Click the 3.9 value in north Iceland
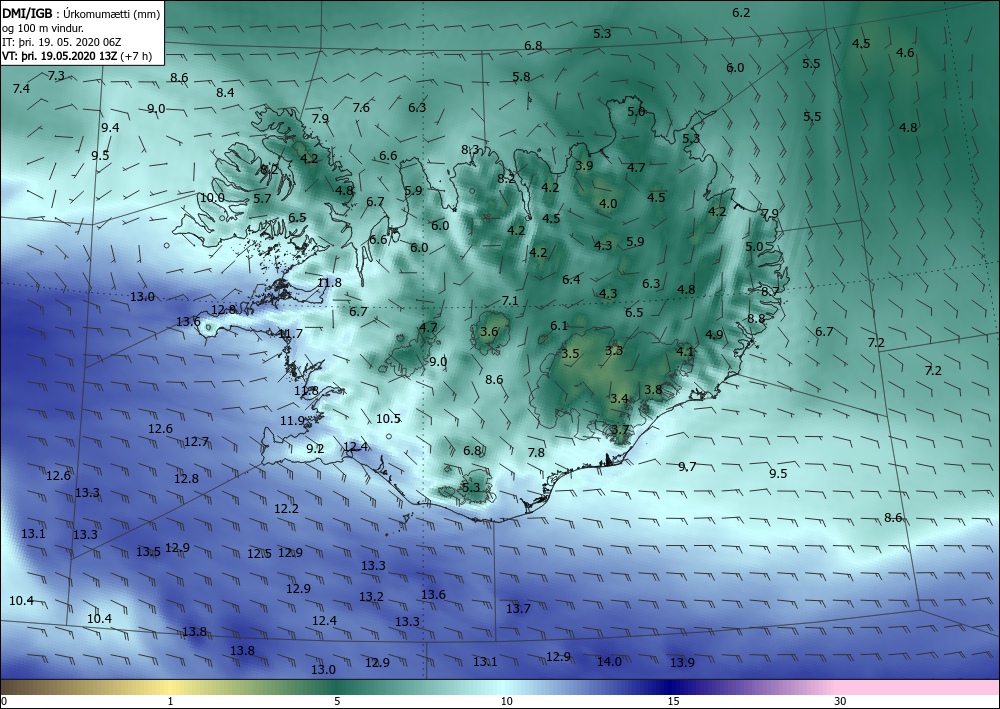Screen dimensions: 1000x709 click(584, 165)
